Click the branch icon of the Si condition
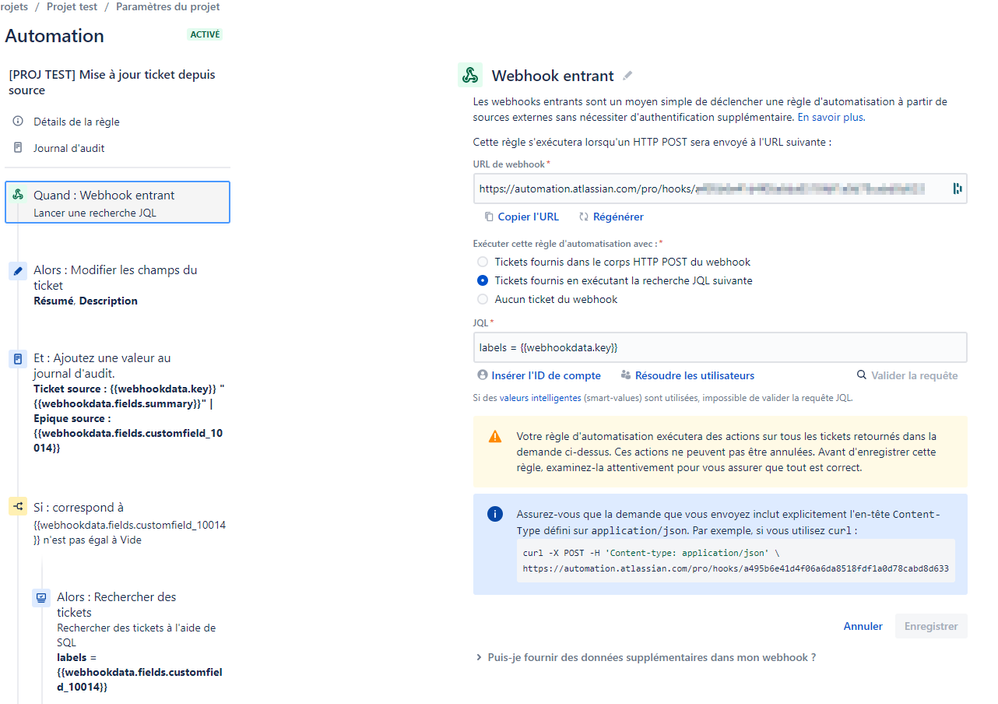The width and height of the screenshot is (998, 704). tap(18, 507)
